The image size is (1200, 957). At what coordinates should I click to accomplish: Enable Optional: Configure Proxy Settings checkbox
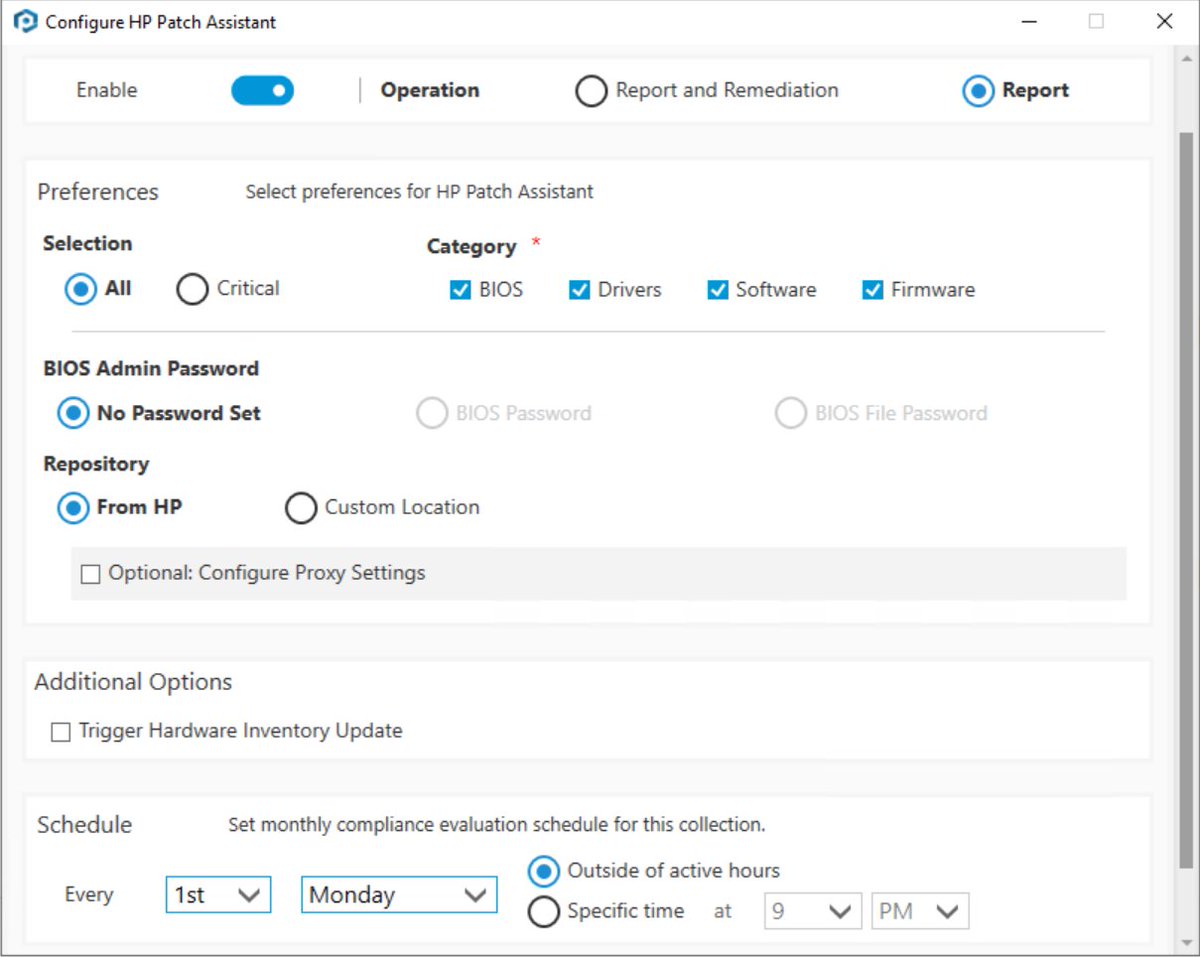pyautogui.click(x=91, y=574)
